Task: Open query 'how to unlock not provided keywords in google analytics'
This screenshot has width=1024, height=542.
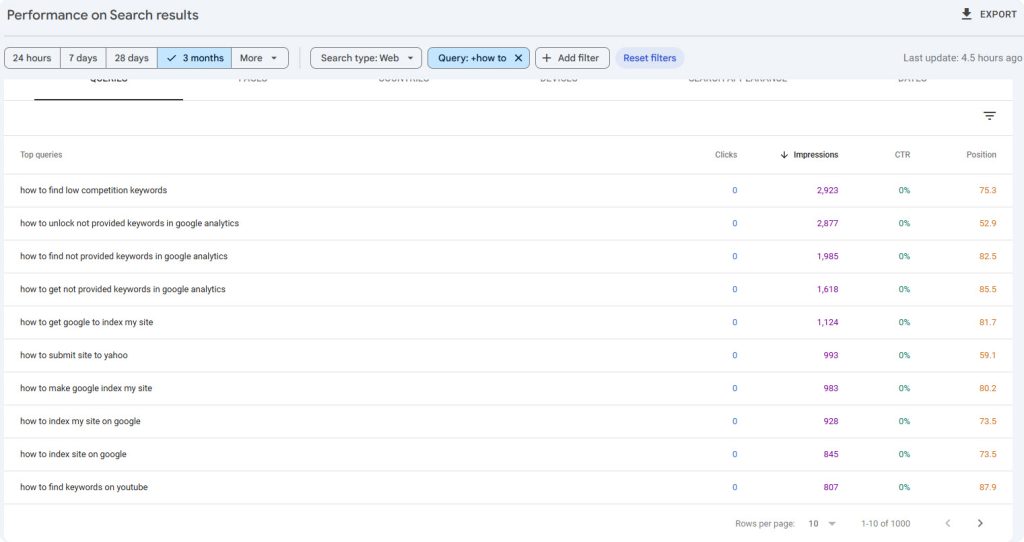Action: coord(129,223)
